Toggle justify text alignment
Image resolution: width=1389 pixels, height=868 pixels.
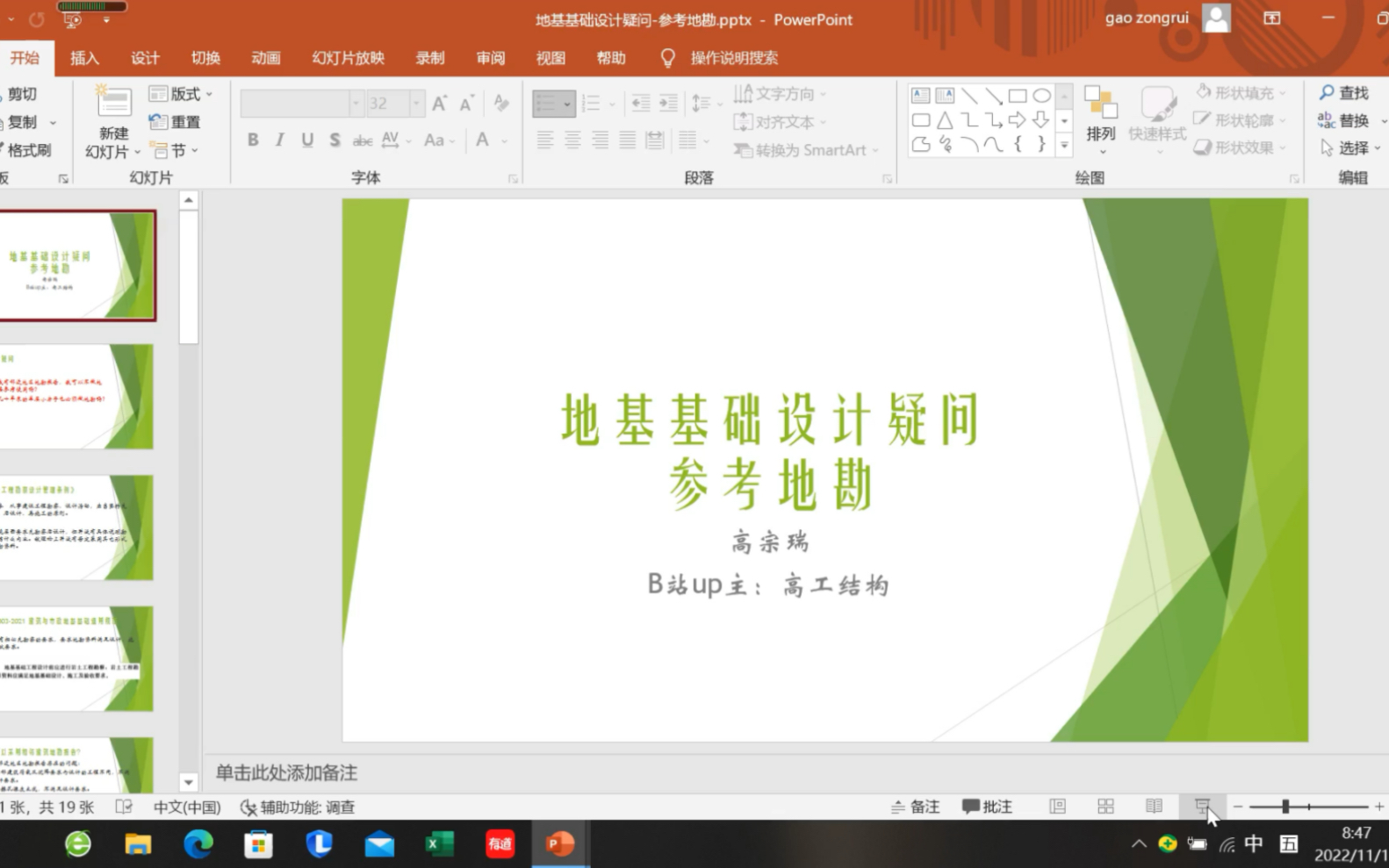(x=627, y=140)
